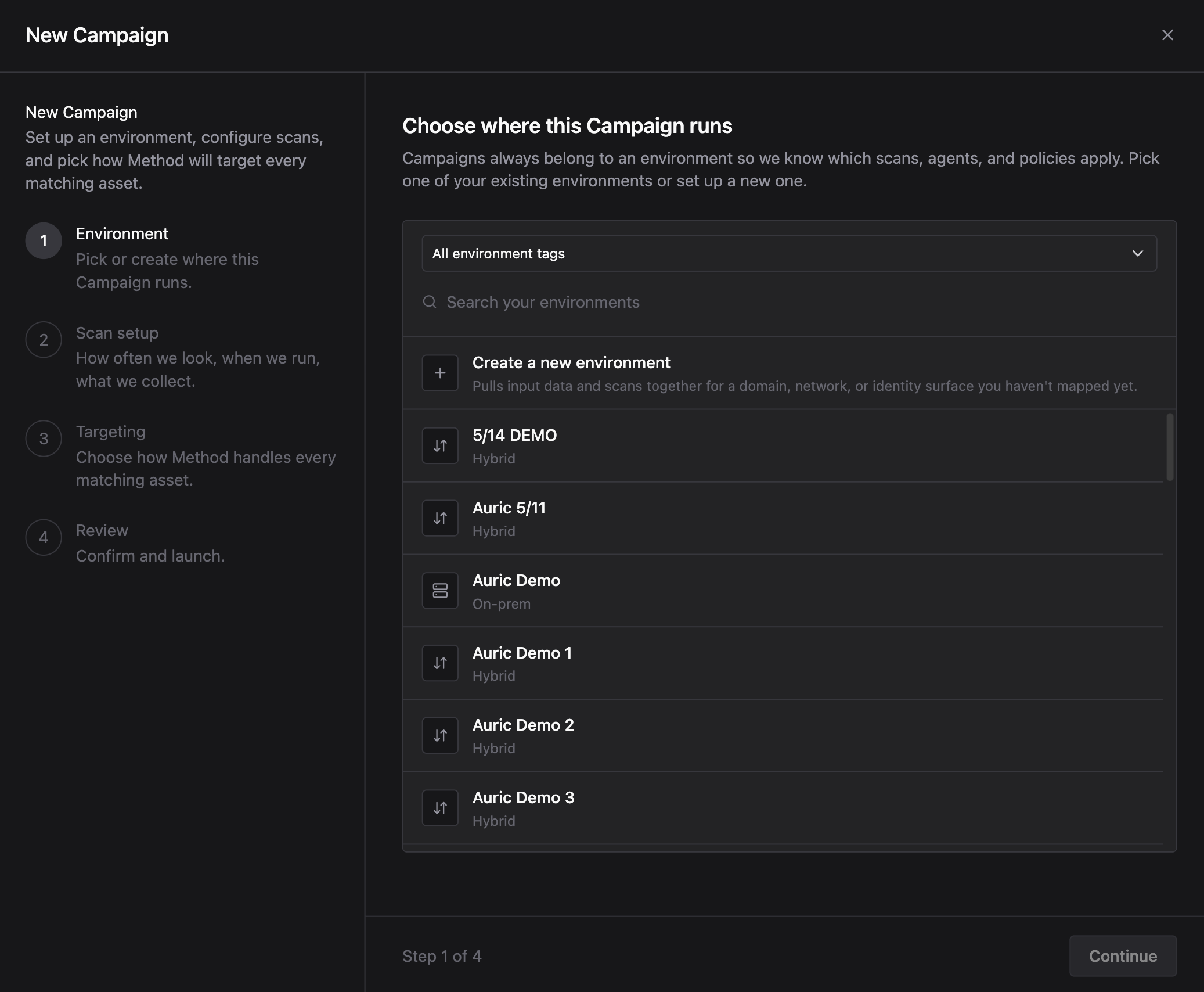Click the environment list scrollbar
This screenshot has height=992, width=1204.
[1170, 447]
